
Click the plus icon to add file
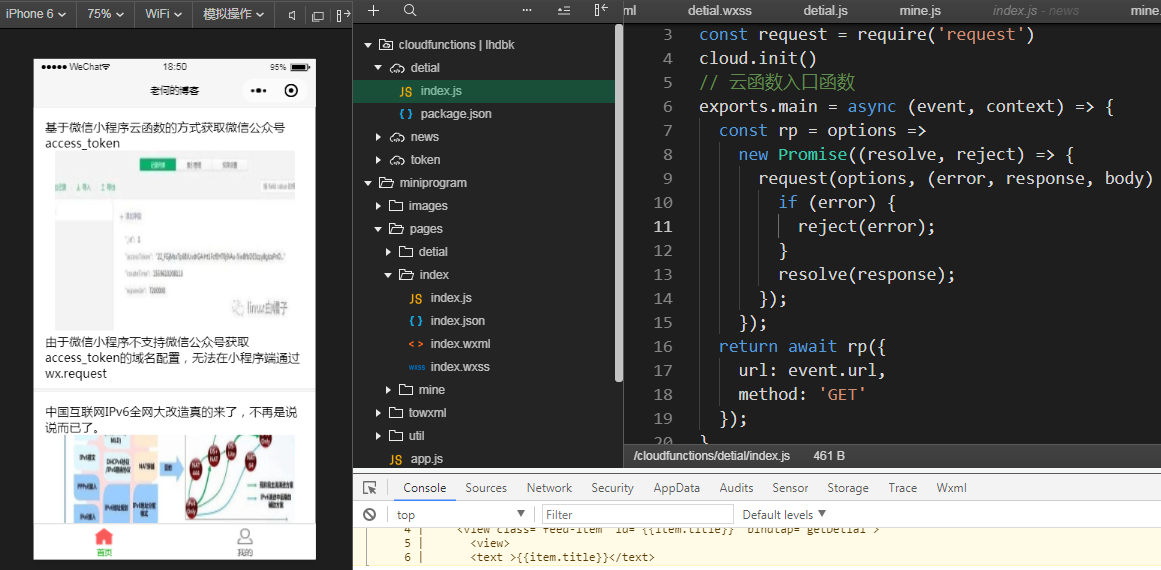pos(374,10)
